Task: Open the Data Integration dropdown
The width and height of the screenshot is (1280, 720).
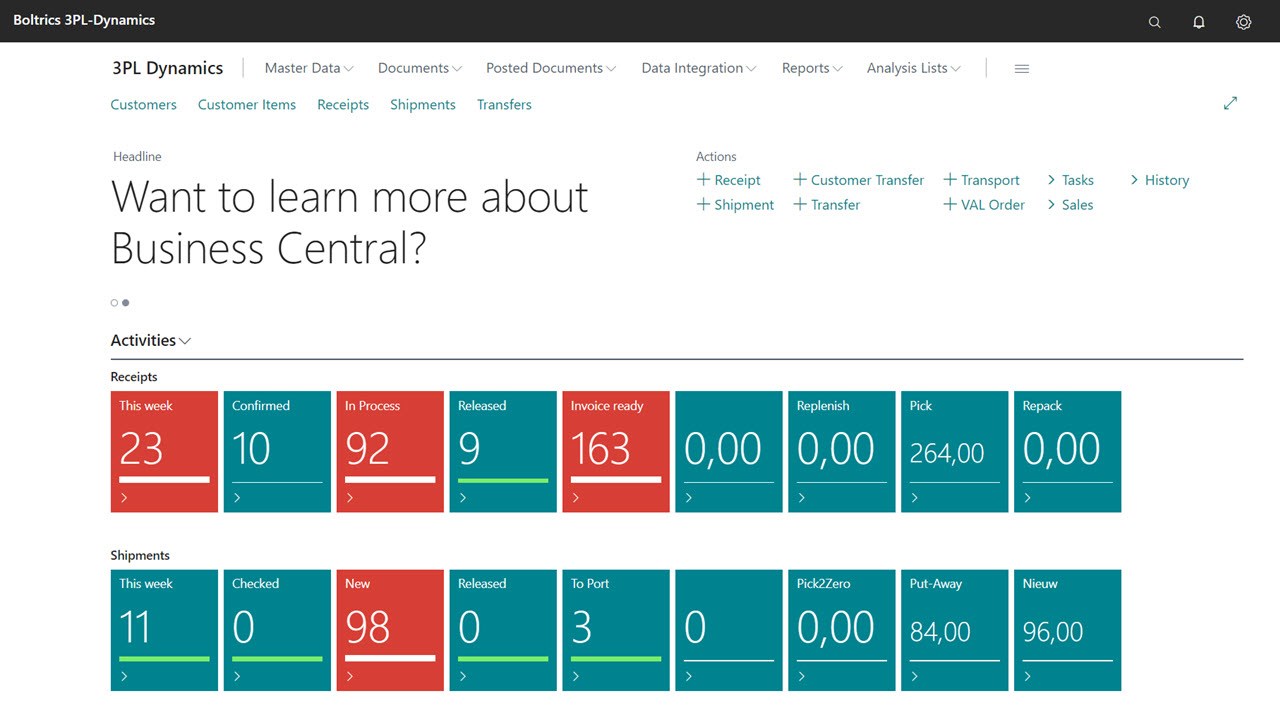Action: coord(699,68)
